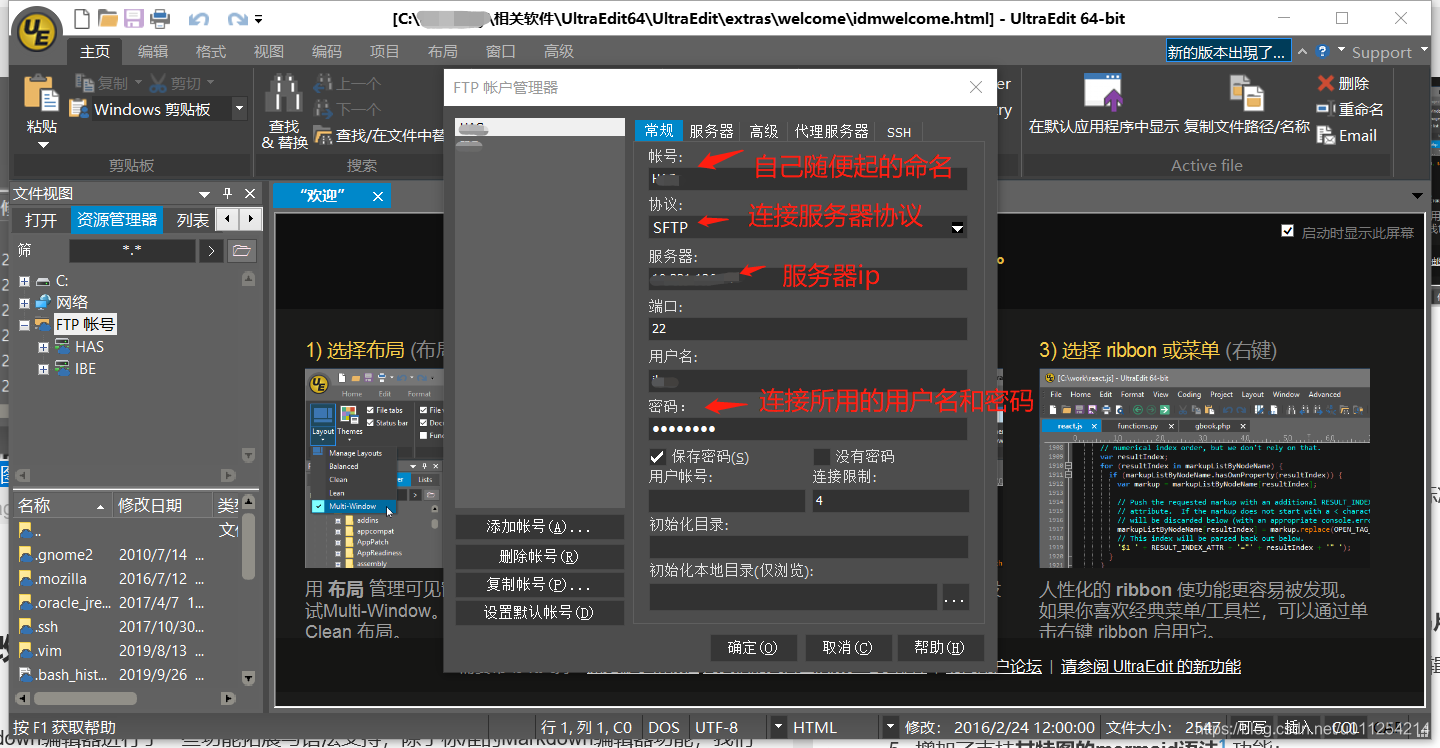
Task: Switch to the 格式 ribbon tab
Action: [x=211, y=51]
